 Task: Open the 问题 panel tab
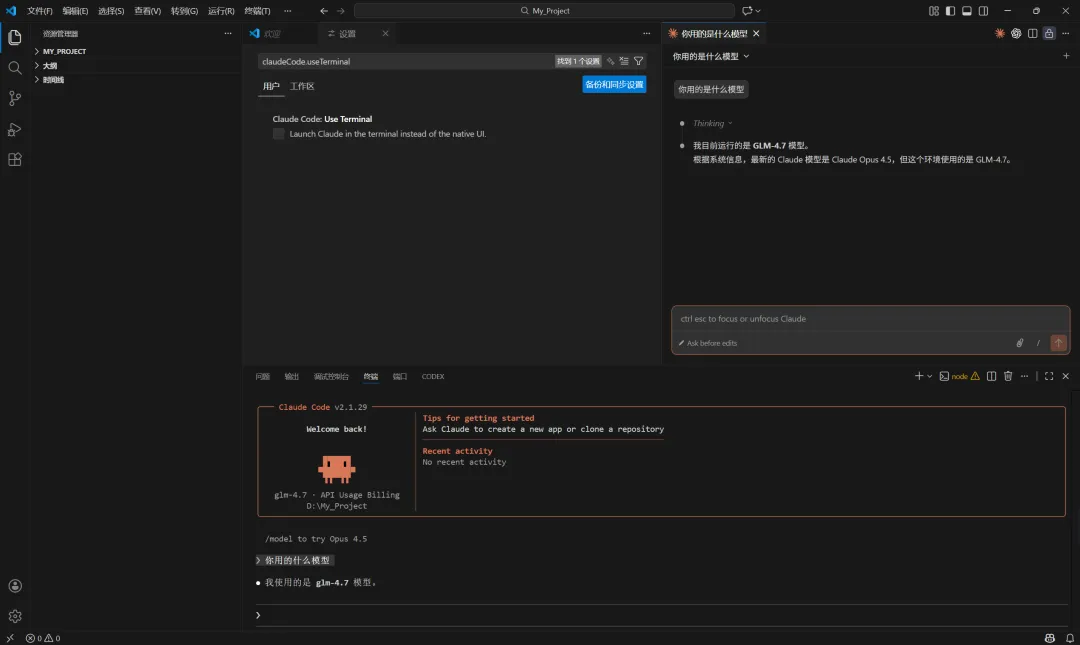[262, 376]
